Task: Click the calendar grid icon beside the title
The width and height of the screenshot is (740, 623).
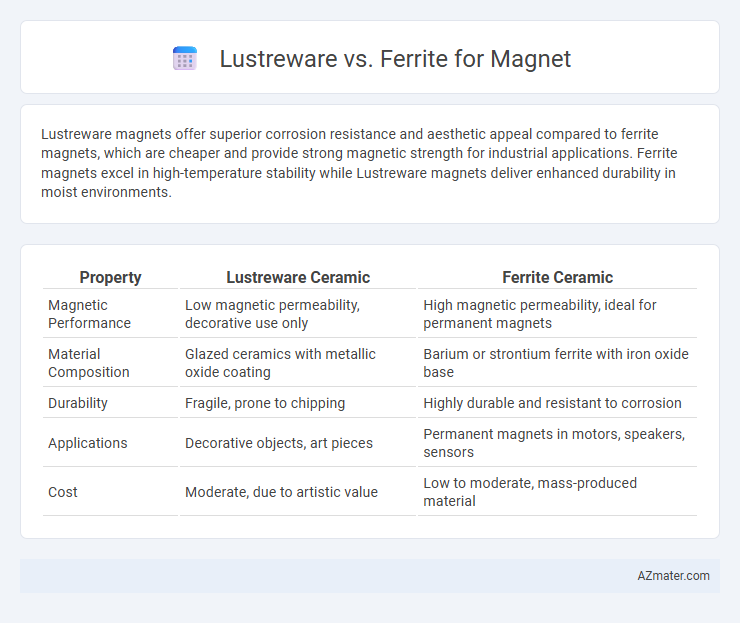Action: pos(185,59)
